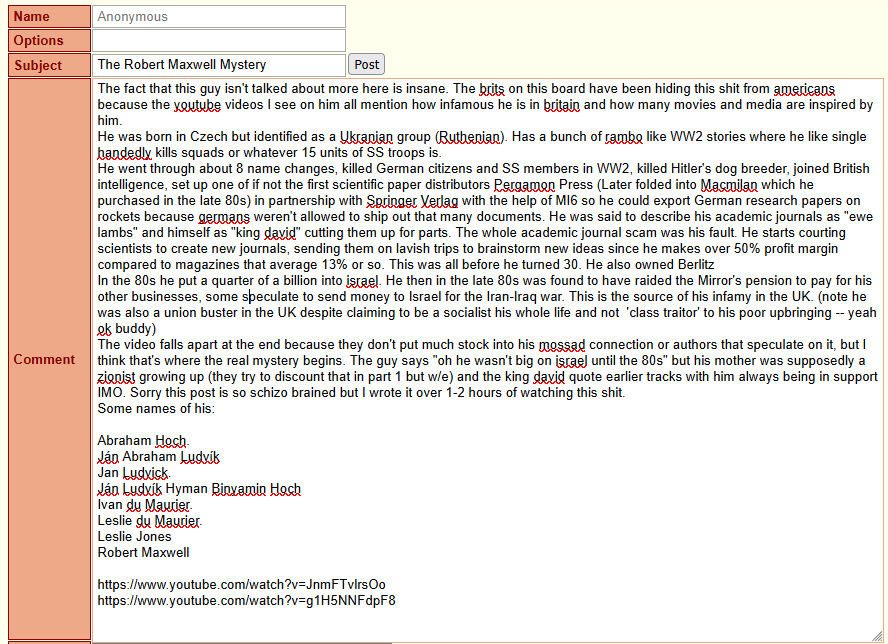Click the word "Ruthenian" in the comment
The width and height of the screenshot is (888, 644).
[469, 137]
